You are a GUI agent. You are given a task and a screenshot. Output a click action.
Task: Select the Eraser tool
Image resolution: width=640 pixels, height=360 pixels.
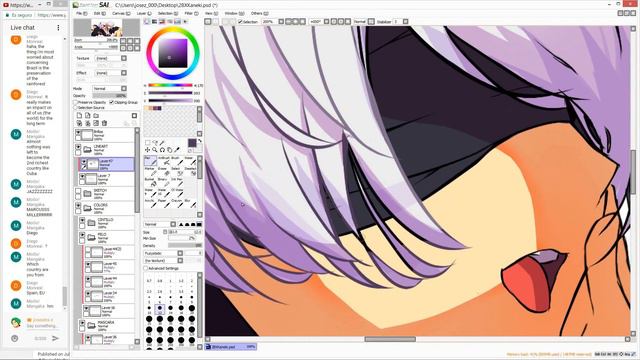tap(163, 171)
